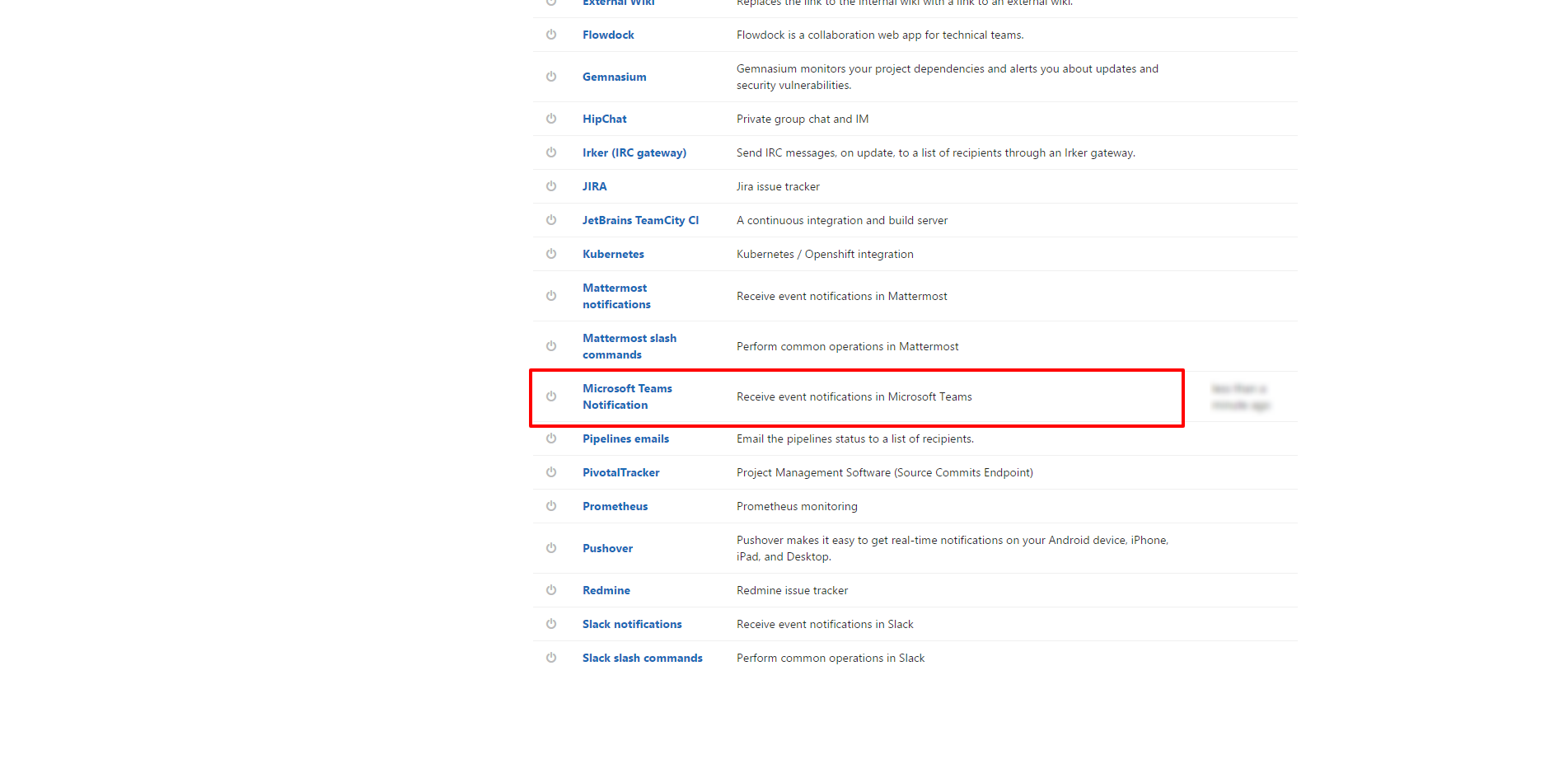
Task: Open the Redmine issue tracker service
Action: click(x=606, y=590)
